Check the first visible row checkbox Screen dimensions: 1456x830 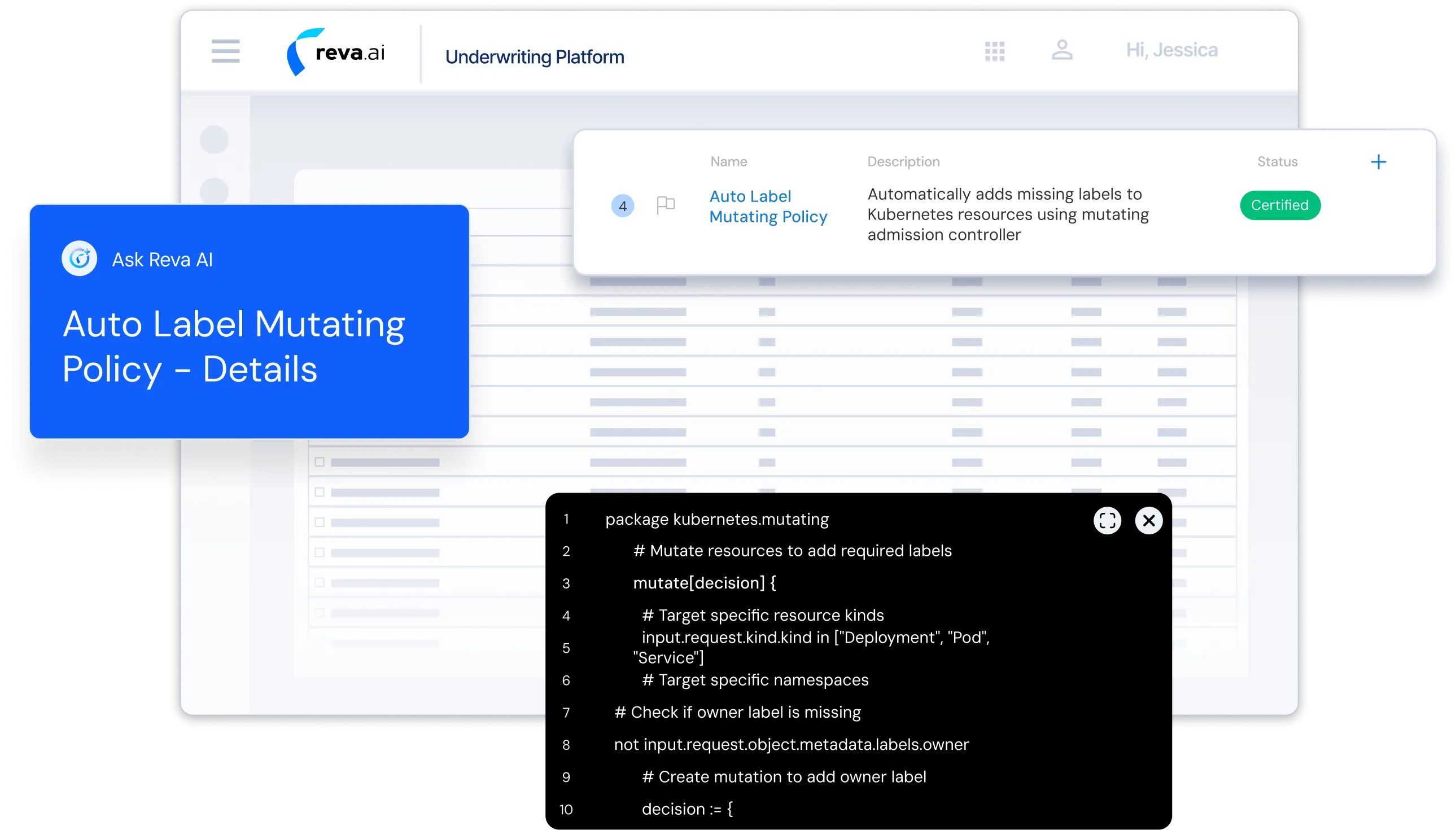coord(320,462)
